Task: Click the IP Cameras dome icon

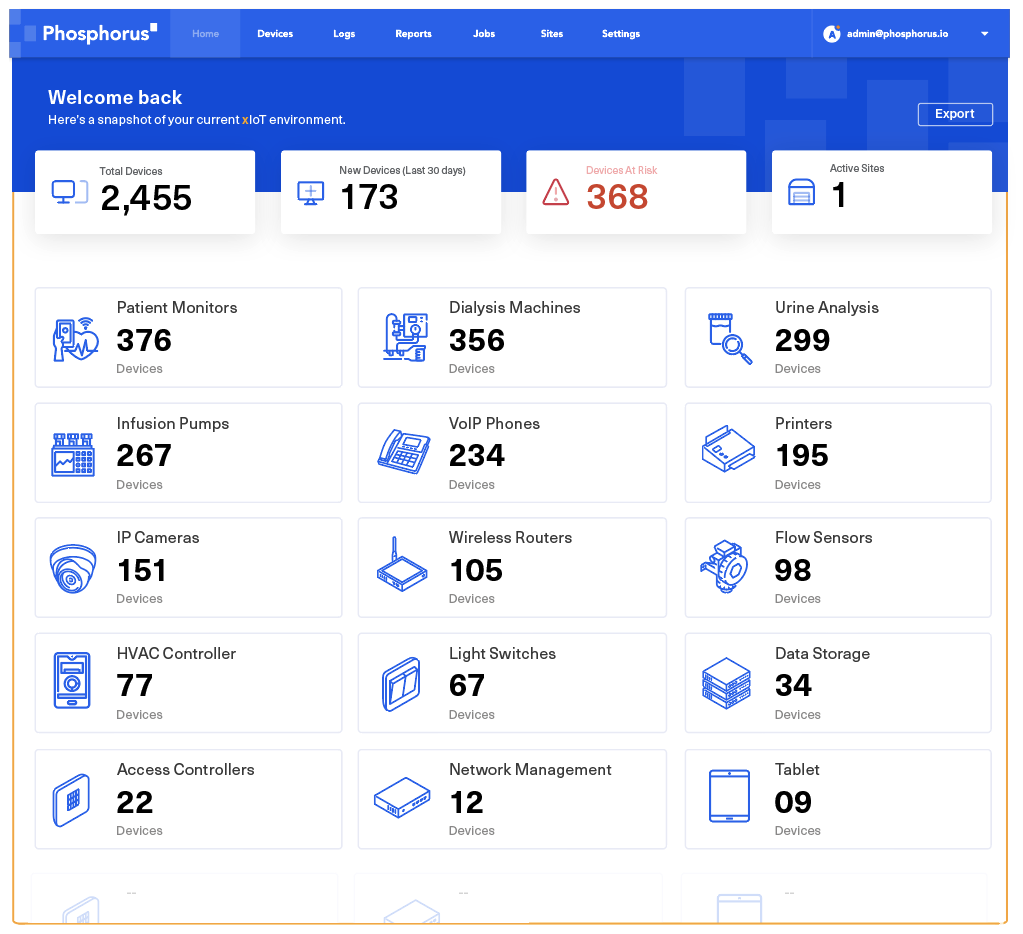Action: 73,569
